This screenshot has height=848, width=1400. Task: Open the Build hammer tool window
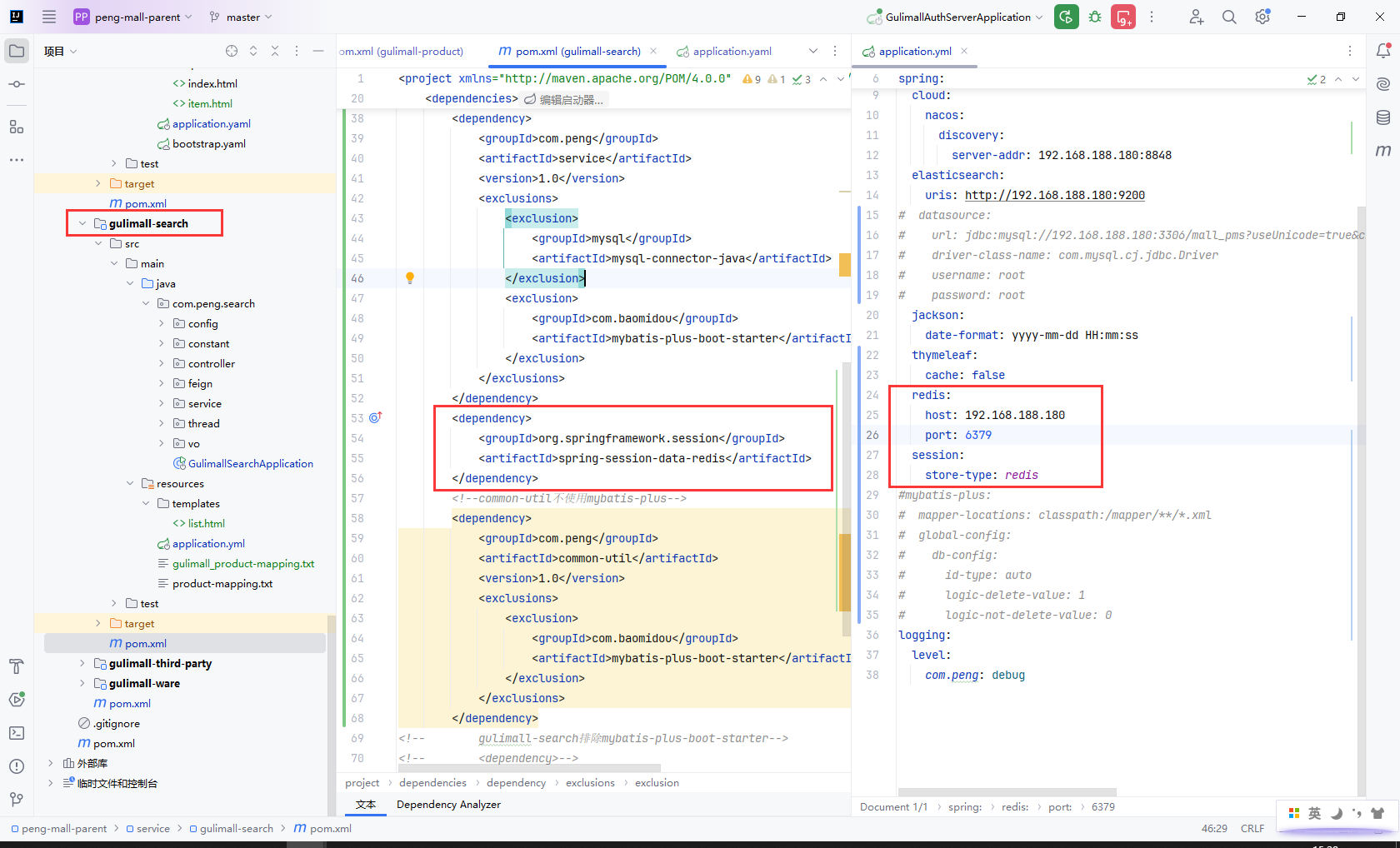pos(17,666)
